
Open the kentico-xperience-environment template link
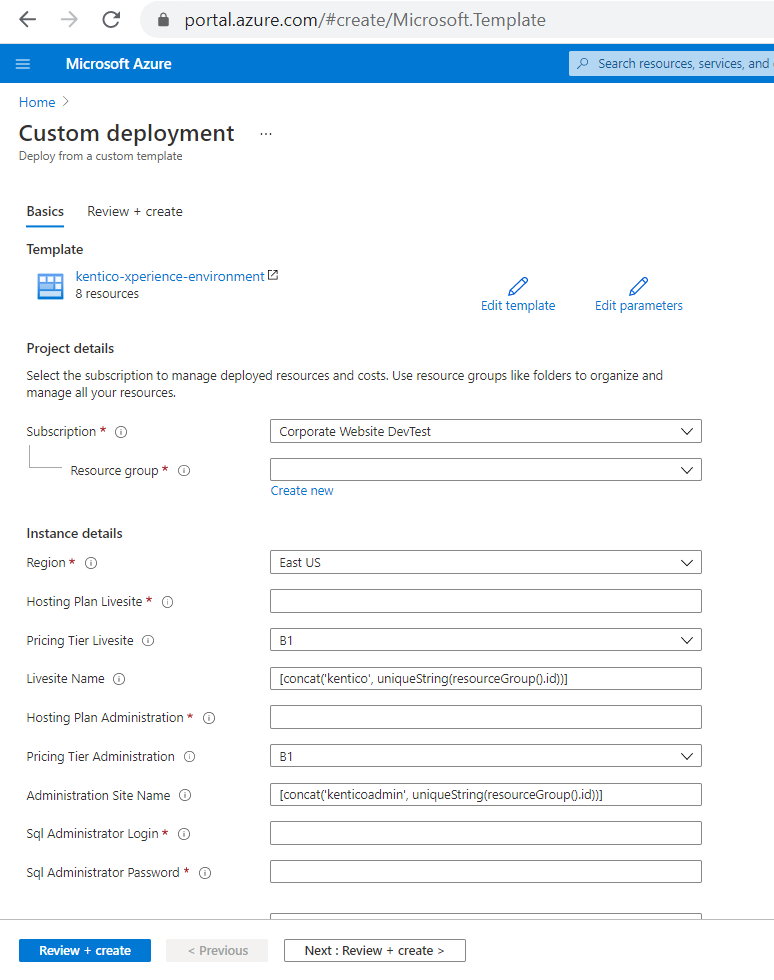click(x=169, y=276)
